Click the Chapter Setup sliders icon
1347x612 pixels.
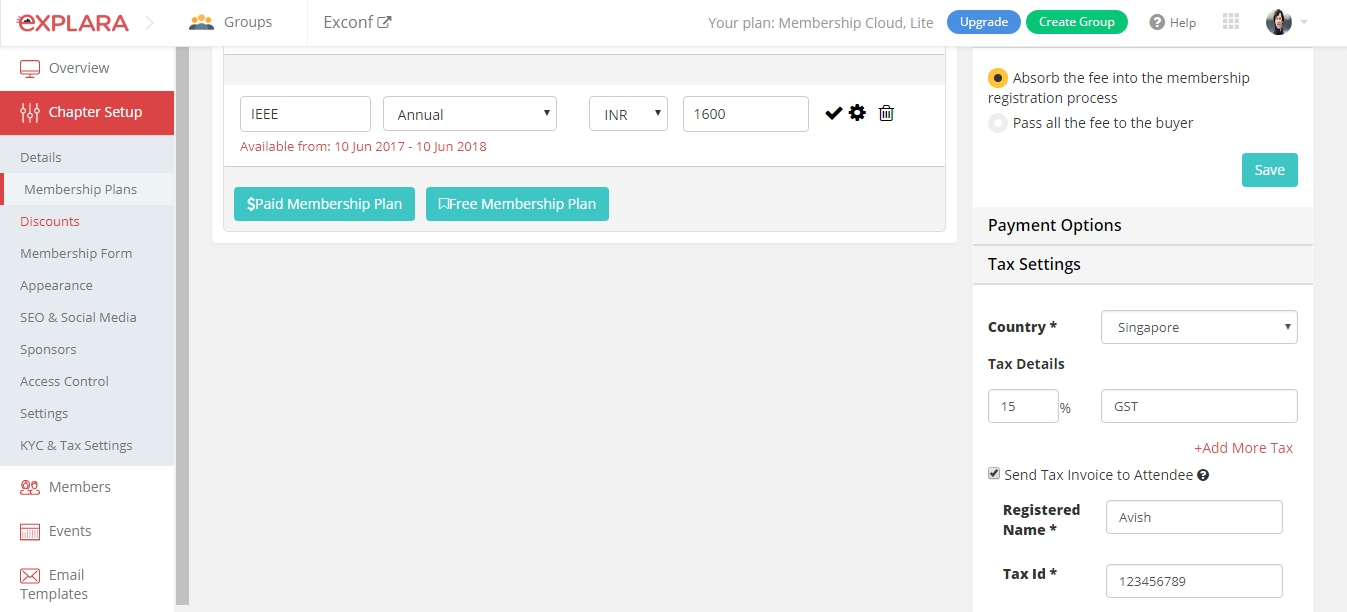coord(30,112)
